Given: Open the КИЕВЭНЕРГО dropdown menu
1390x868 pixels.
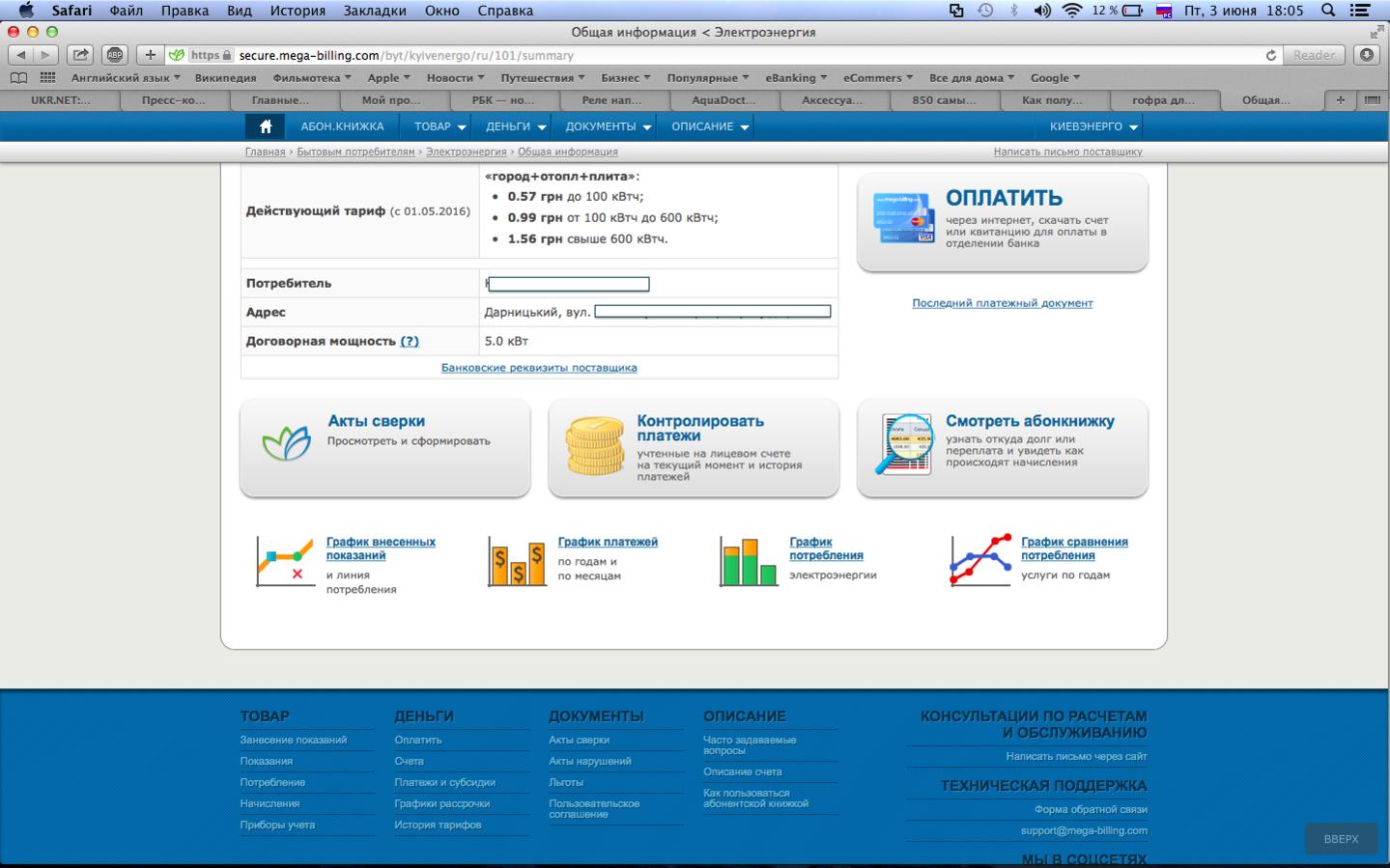Looking at the screenshot, I should (1092, 126).
